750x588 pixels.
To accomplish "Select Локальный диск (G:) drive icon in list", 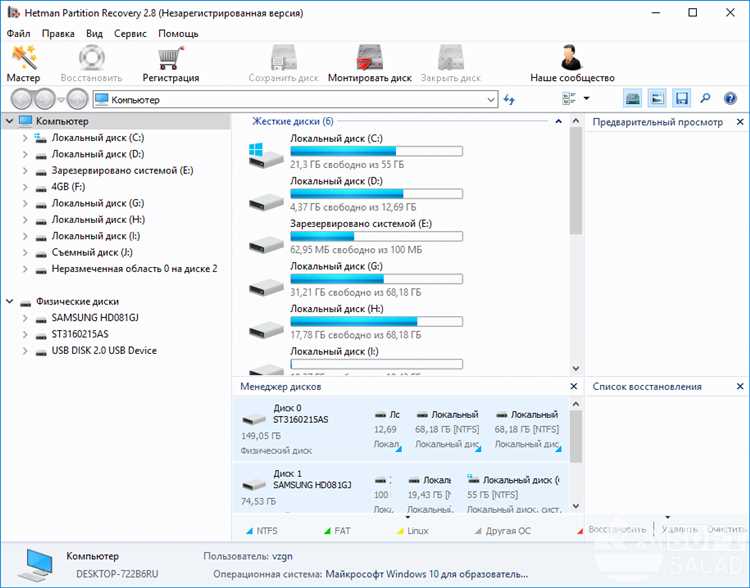I will tap(266, 286).
